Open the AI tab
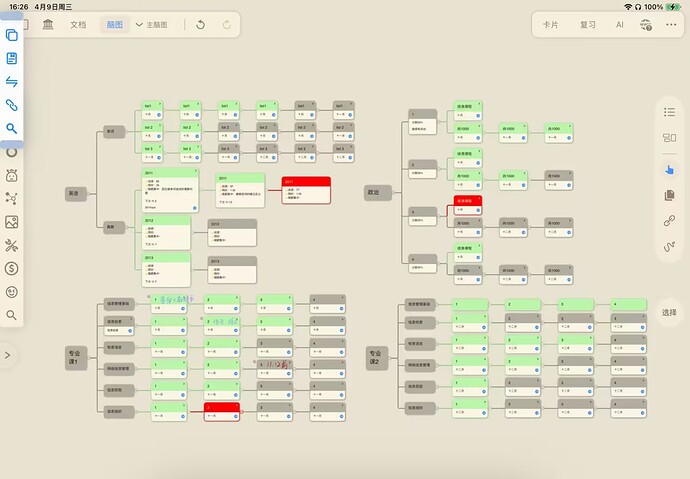This screenshot has height=479, width=690. pyautogui.click(x=620, y=25)
